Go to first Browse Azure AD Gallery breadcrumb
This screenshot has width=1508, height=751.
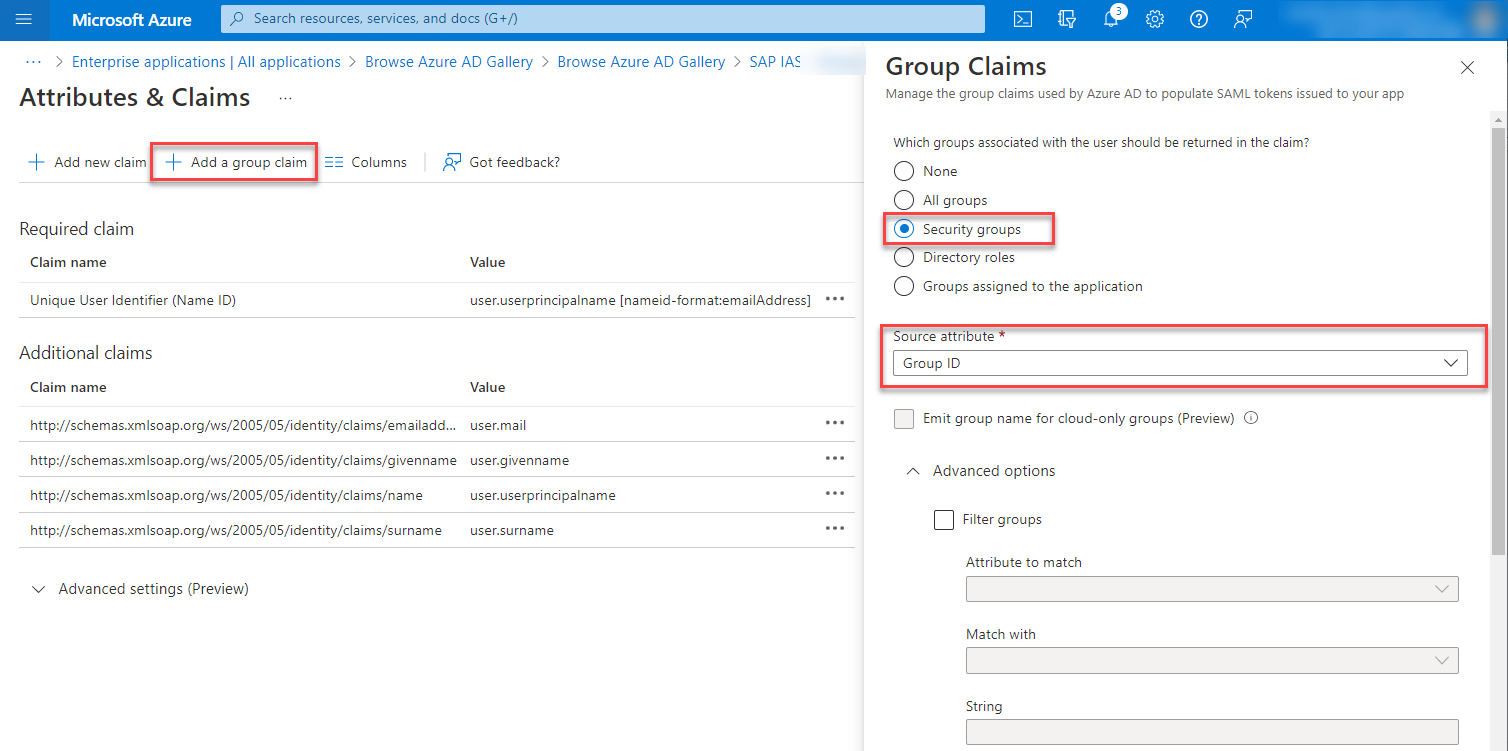pos(449,62)
